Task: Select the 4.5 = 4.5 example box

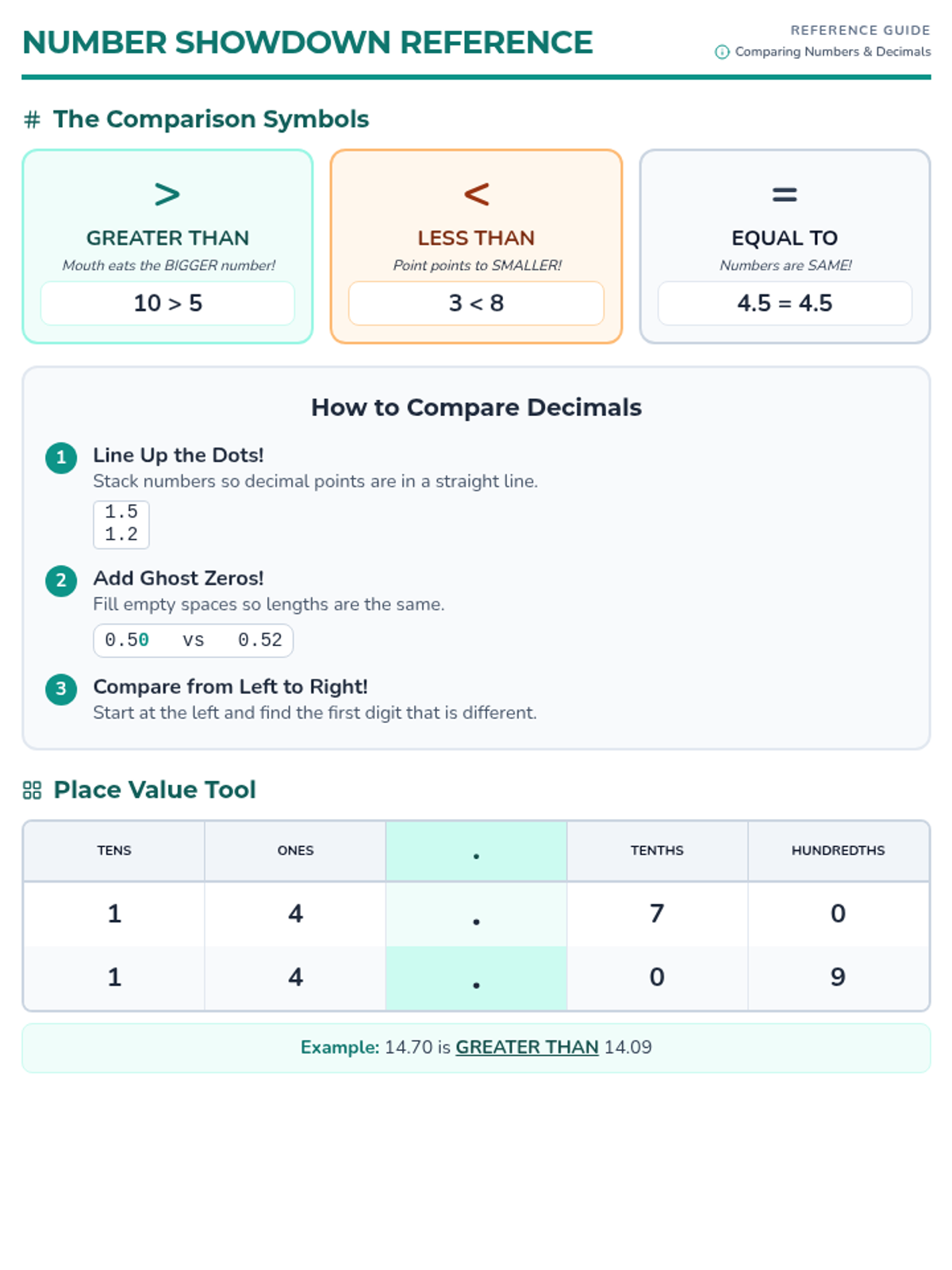Action: click(x=785, y=303)
